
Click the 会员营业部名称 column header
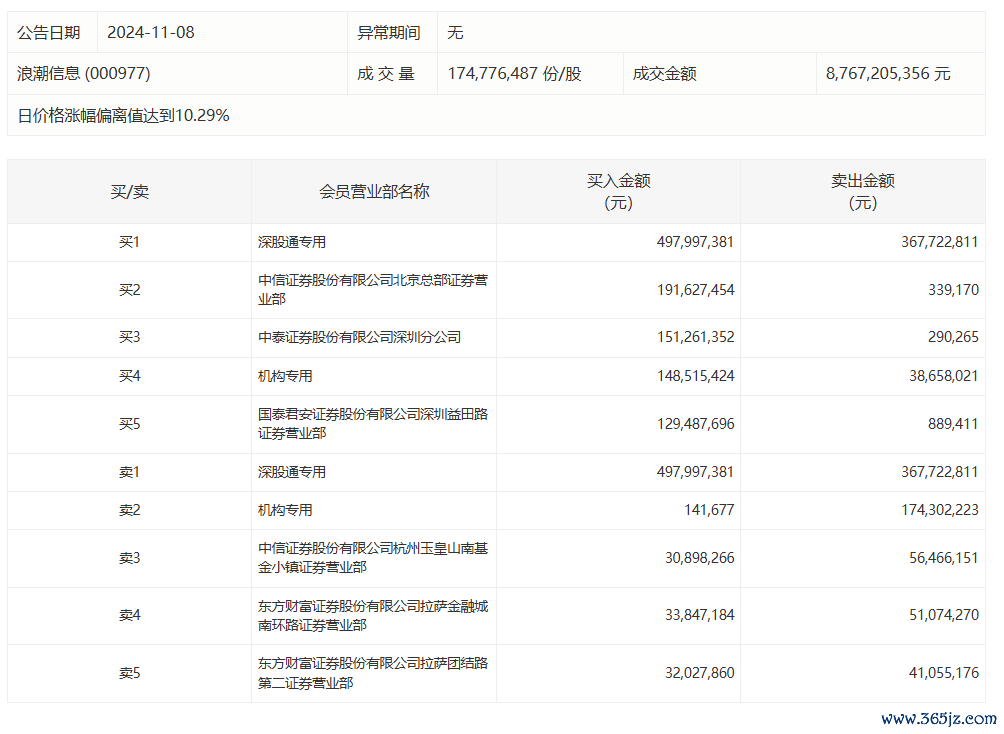pos(374,192)
